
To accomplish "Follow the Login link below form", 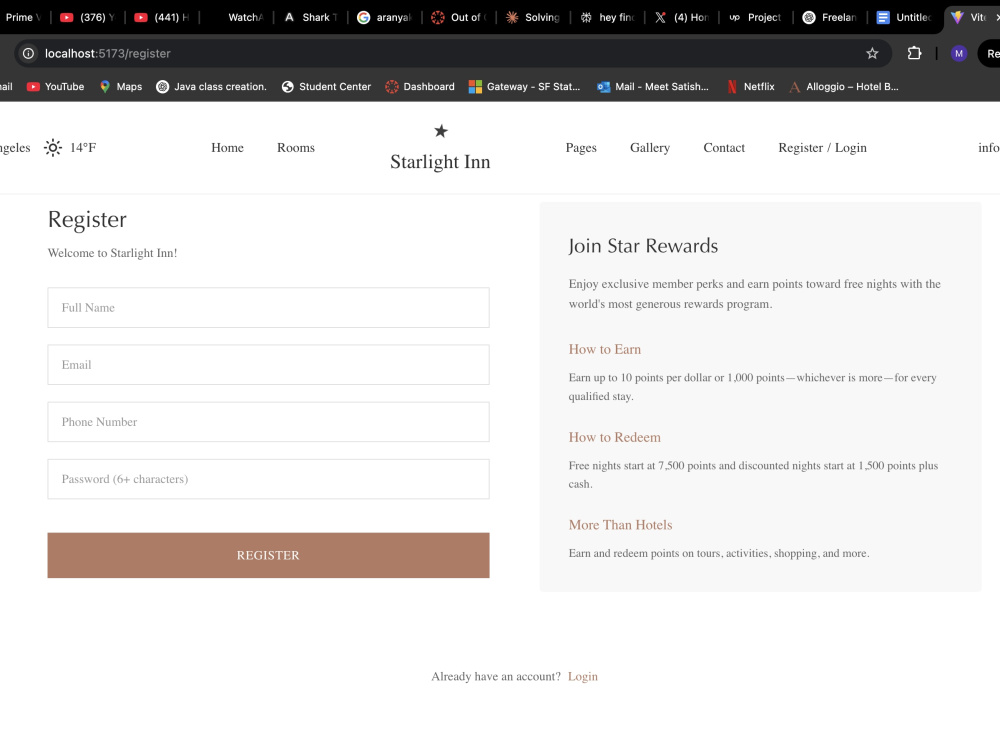I will [583, 677].
